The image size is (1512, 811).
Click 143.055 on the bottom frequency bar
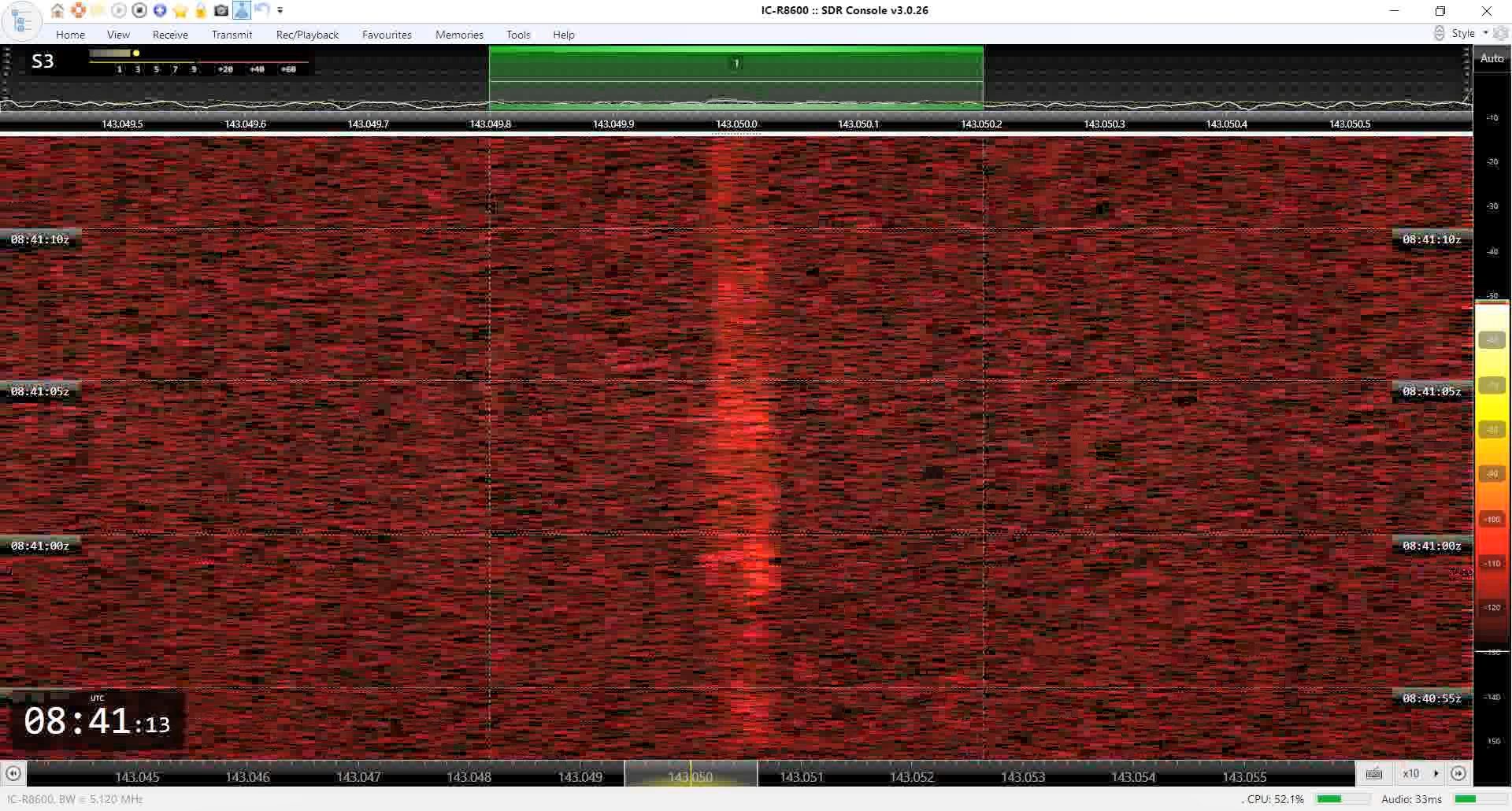click(x=1244, y=777)
